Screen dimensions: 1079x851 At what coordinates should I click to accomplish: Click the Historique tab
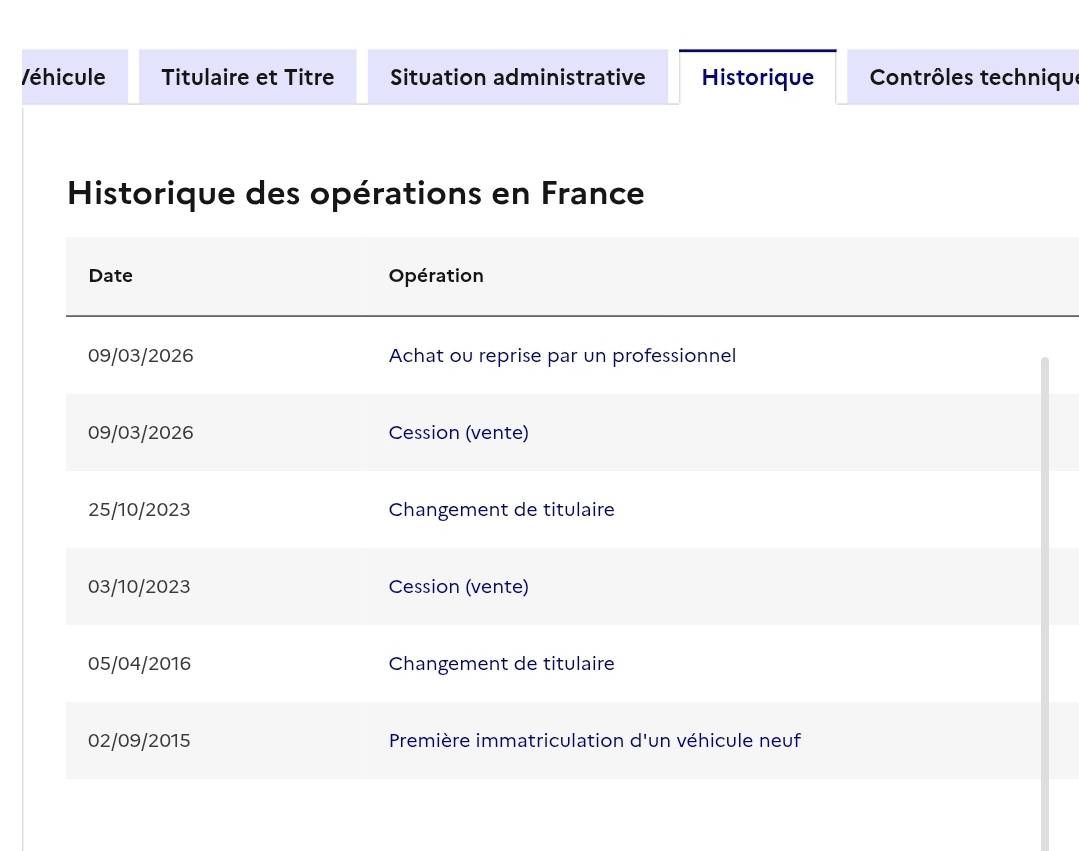pos(757,77)
